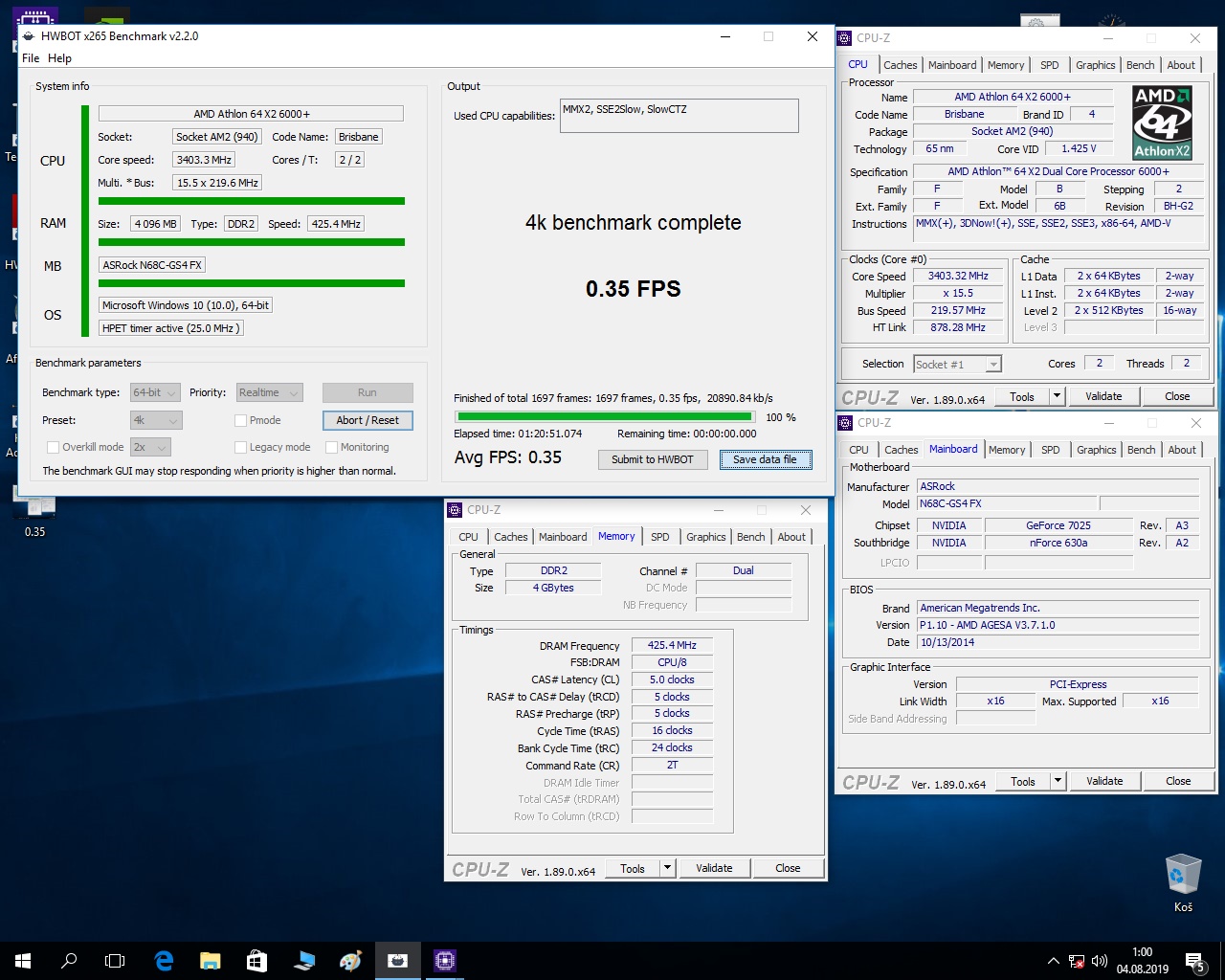This screenshot has height=980, width=1225.
Task: Open the computer/network taskbar icon
Action: click(303, 961)
